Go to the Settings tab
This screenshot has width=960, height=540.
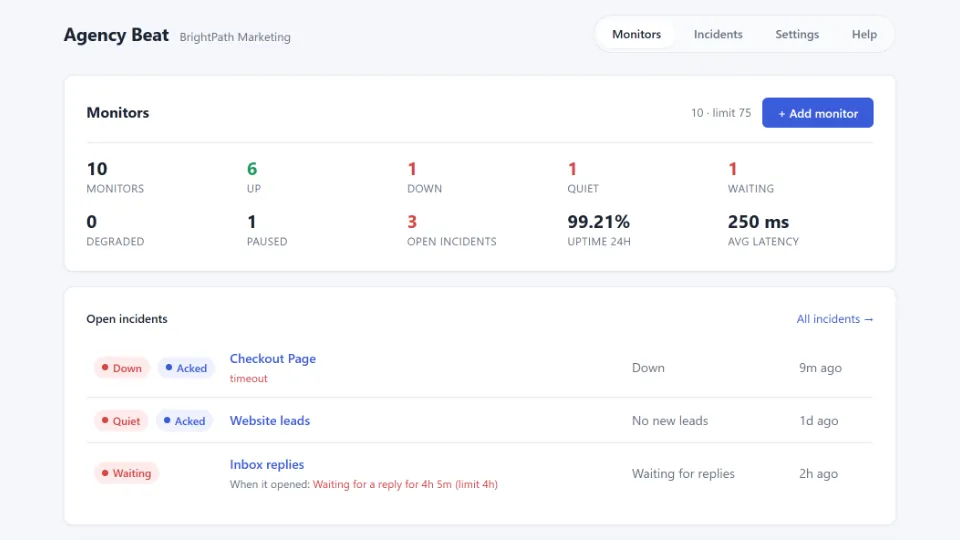[797, 34]
